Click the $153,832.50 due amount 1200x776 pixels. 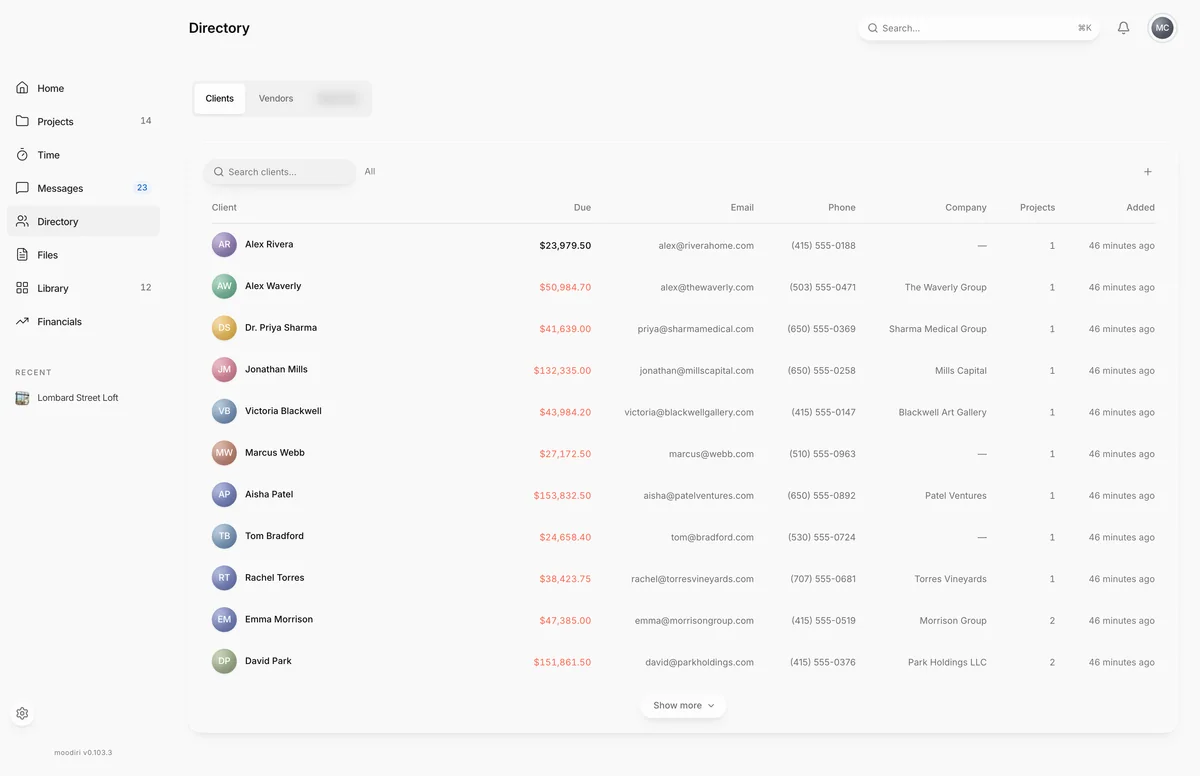(x=562, y=495)
